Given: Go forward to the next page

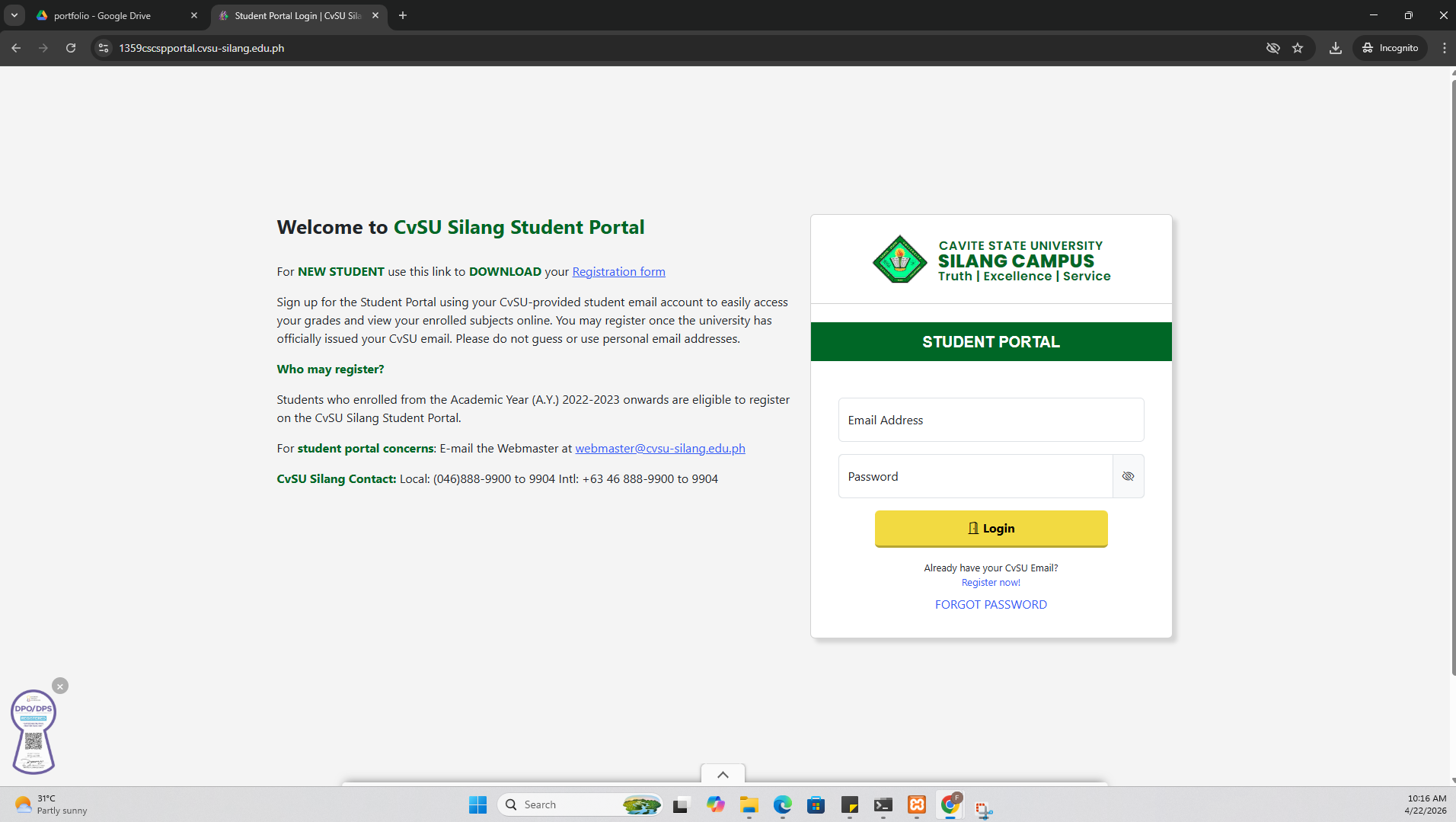Looking at the screenshot, I should [x=43, y=48].
